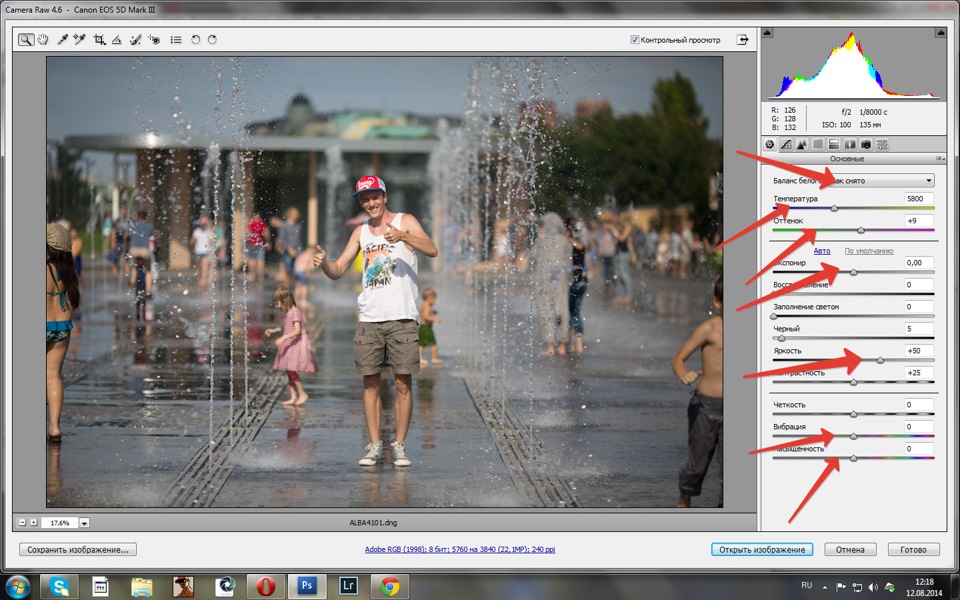Click the Черный slider handle
Image resolution: width=960 pixels, height=600 pixels.
click(x=781, y=339)
